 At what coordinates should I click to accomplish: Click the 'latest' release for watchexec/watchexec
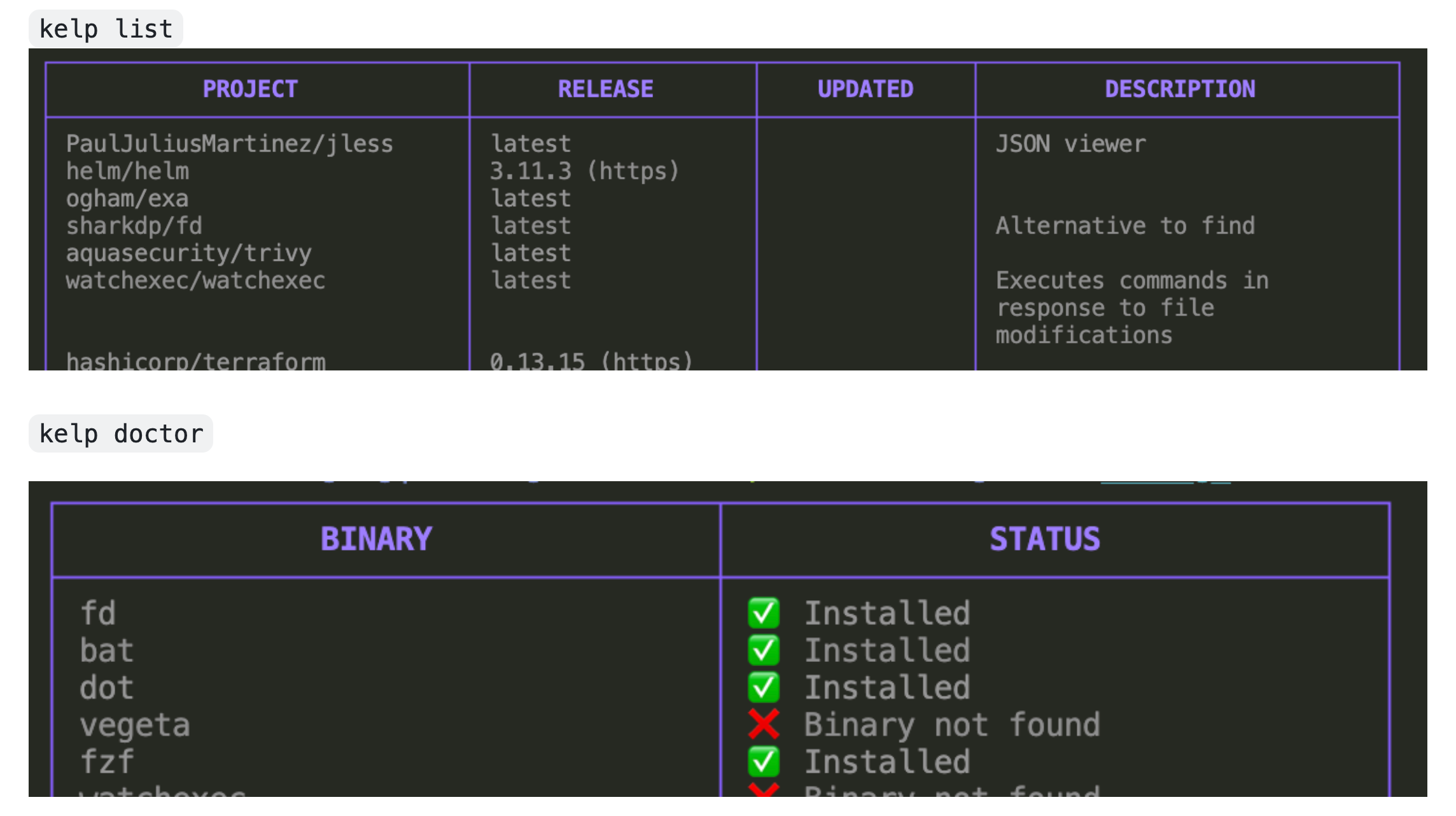pos(531,281)
